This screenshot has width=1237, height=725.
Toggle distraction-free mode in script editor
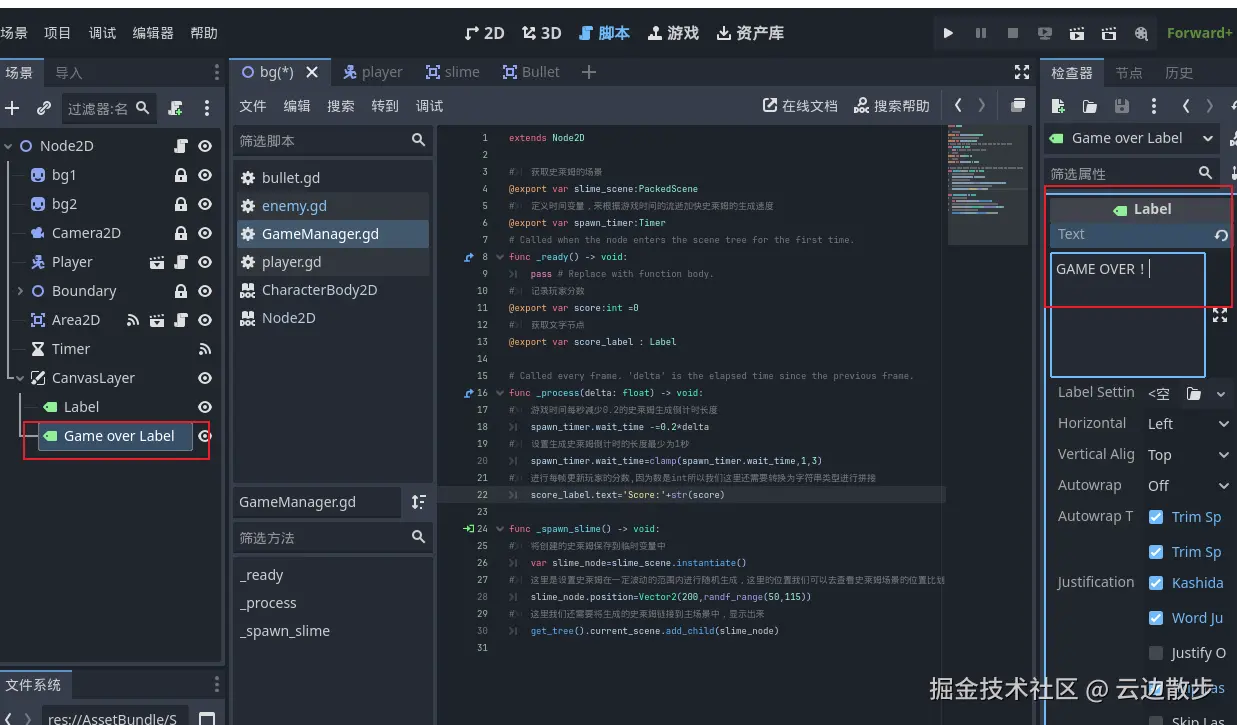1022,72
